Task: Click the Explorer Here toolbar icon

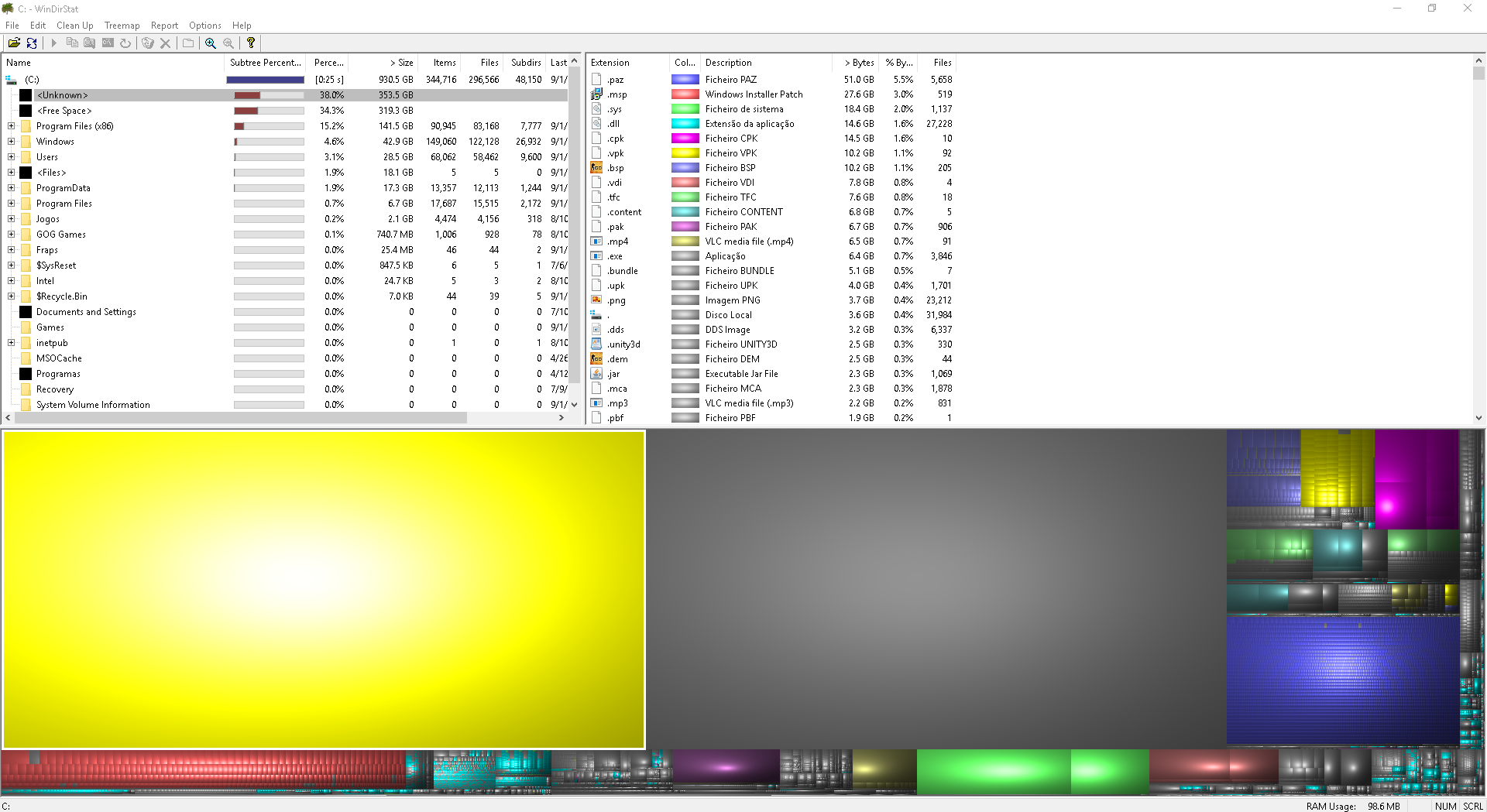Action: coord(90,43)
